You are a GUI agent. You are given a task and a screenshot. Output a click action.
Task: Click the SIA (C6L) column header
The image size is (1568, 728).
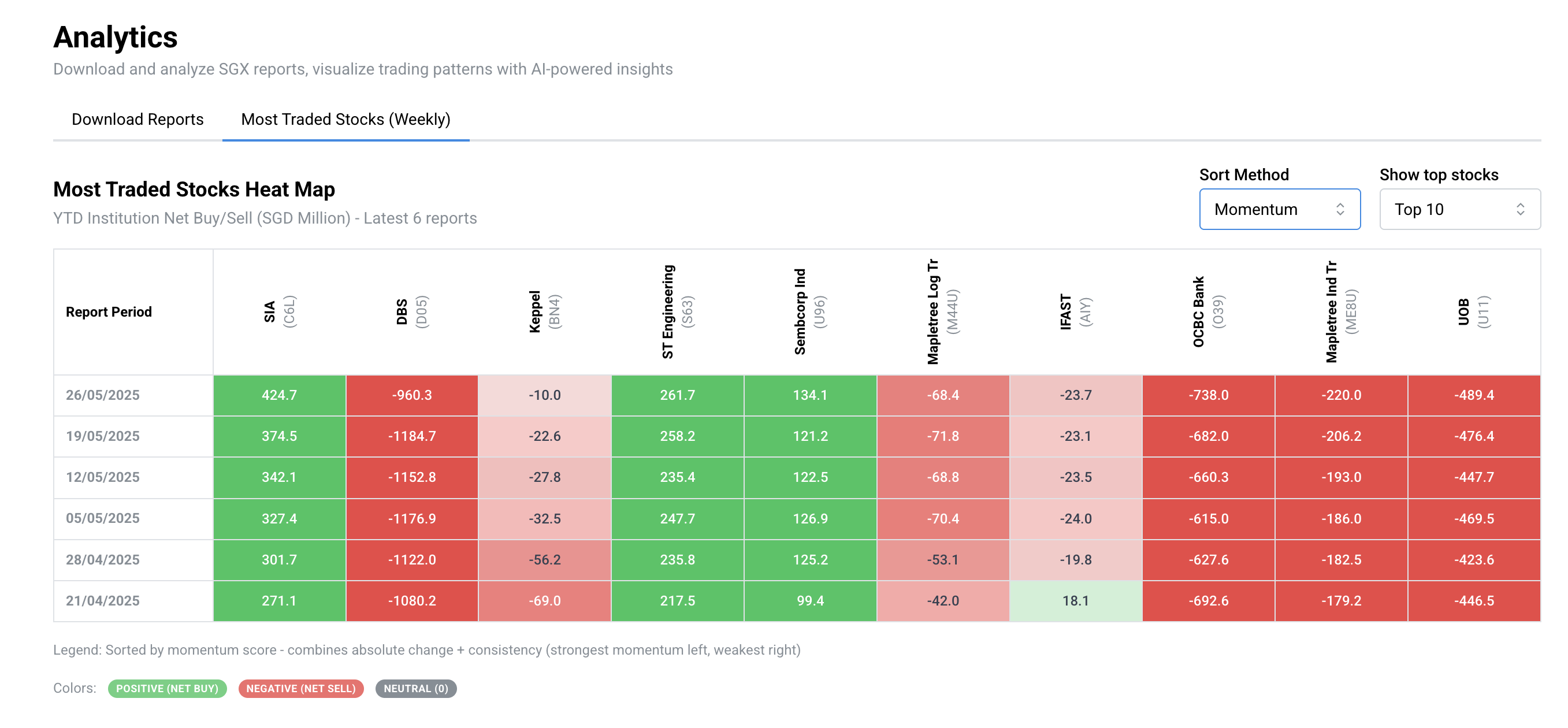click(x=280, y=311)
